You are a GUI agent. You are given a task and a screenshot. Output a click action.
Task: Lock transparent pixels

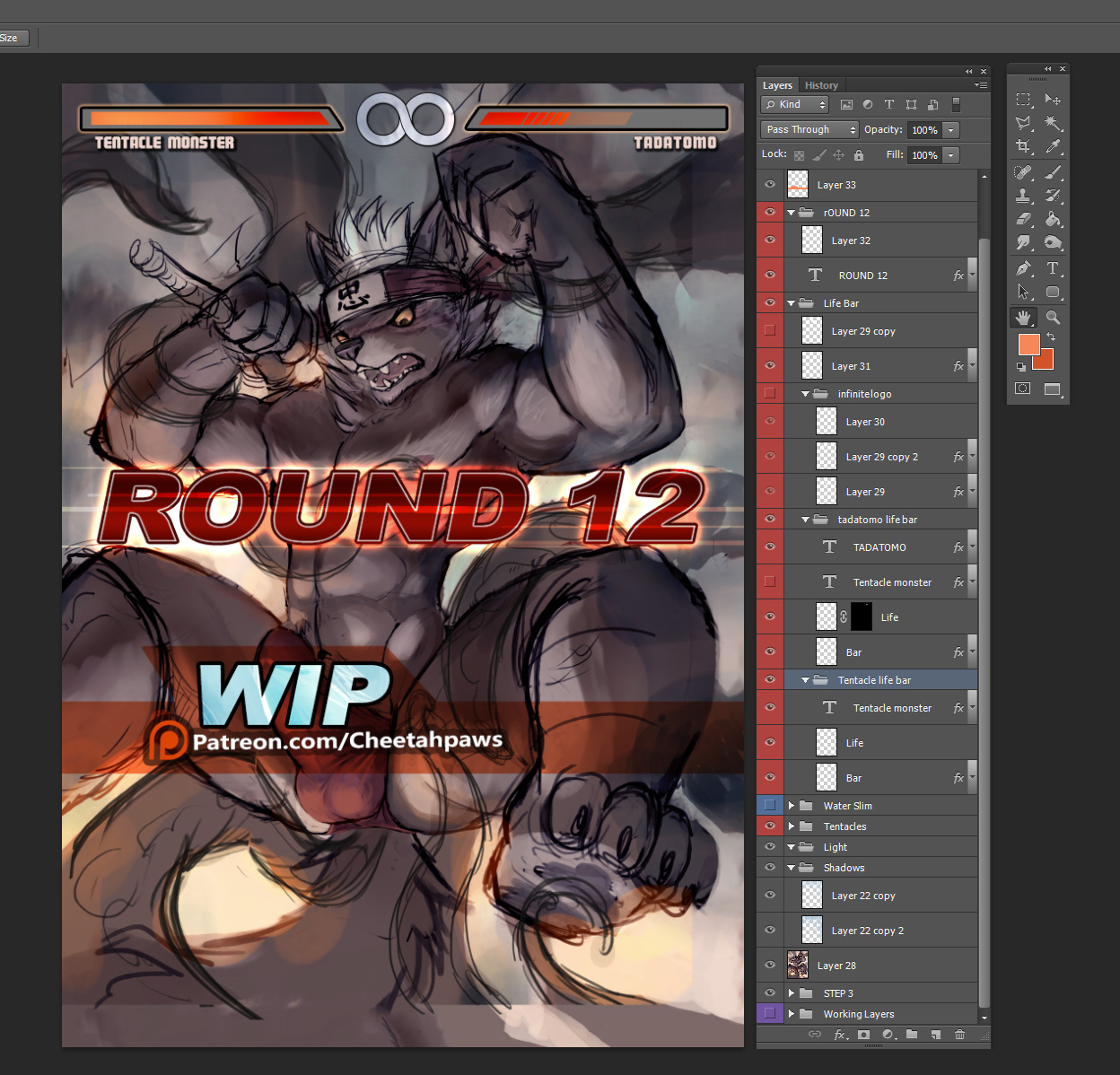799,155
